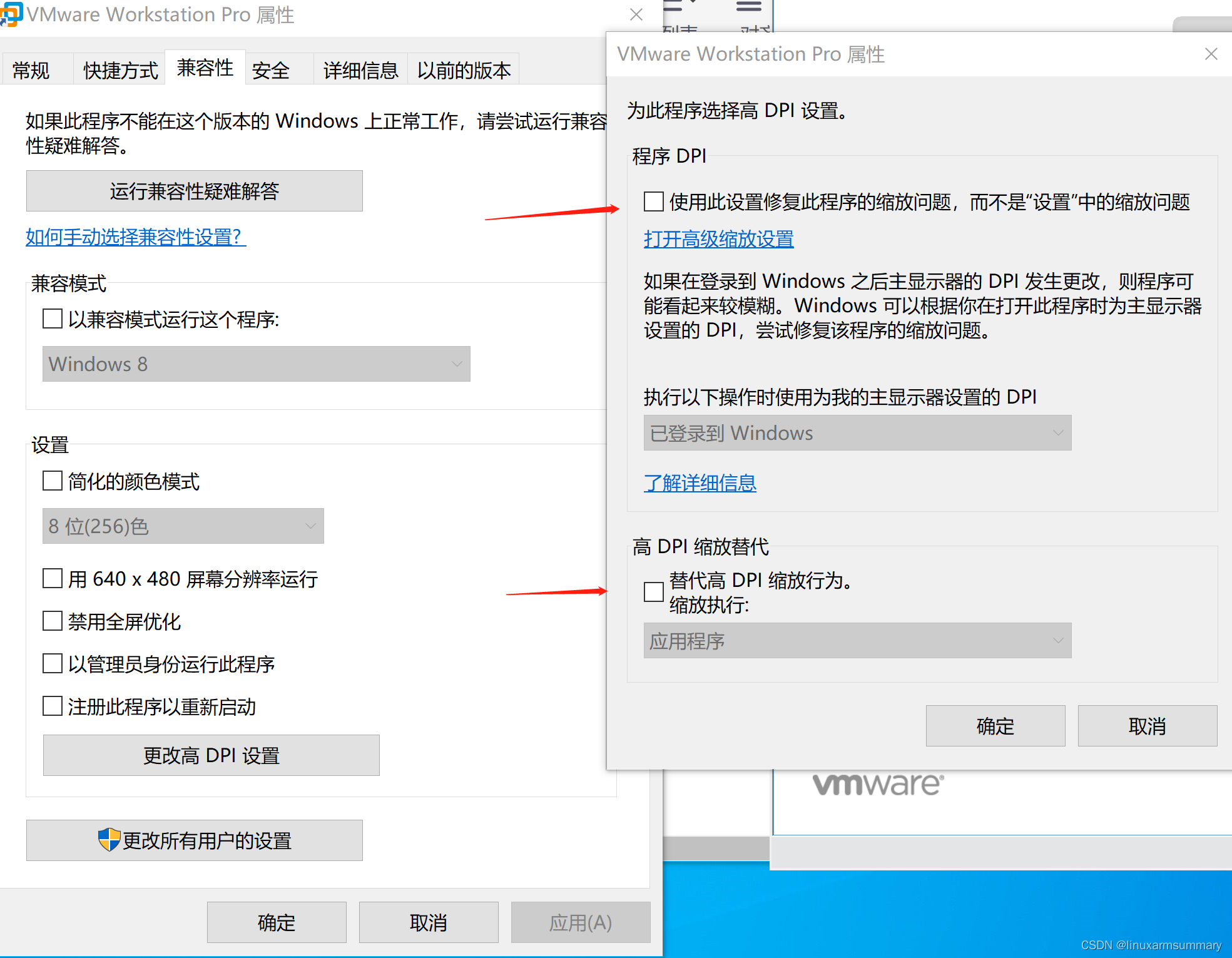Enable 用 640 x 480 屏幕分辨率运行
Screen dimensions: 1232x958
tap(52, 578)
